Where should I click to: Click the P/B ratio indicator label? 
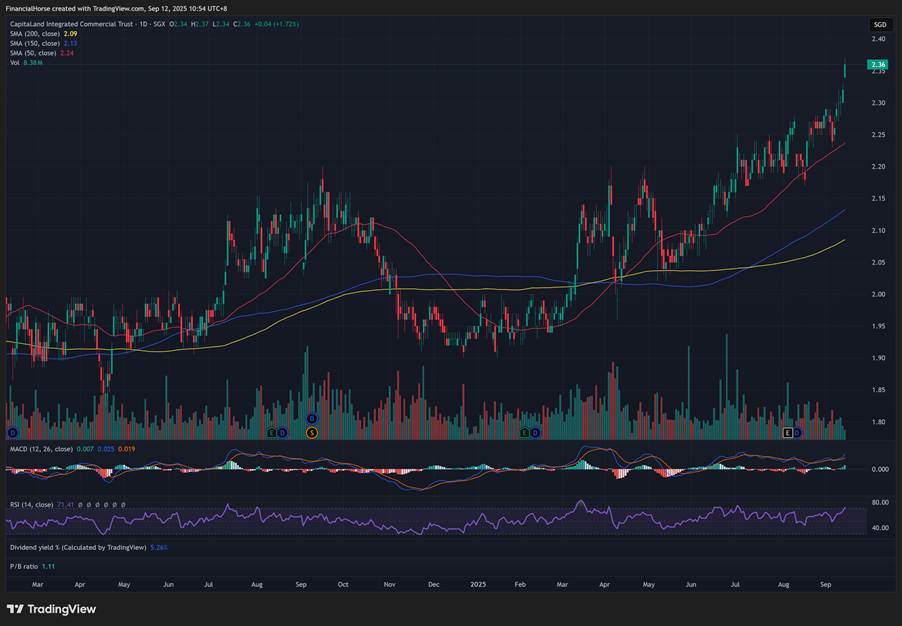coord(25,566)
